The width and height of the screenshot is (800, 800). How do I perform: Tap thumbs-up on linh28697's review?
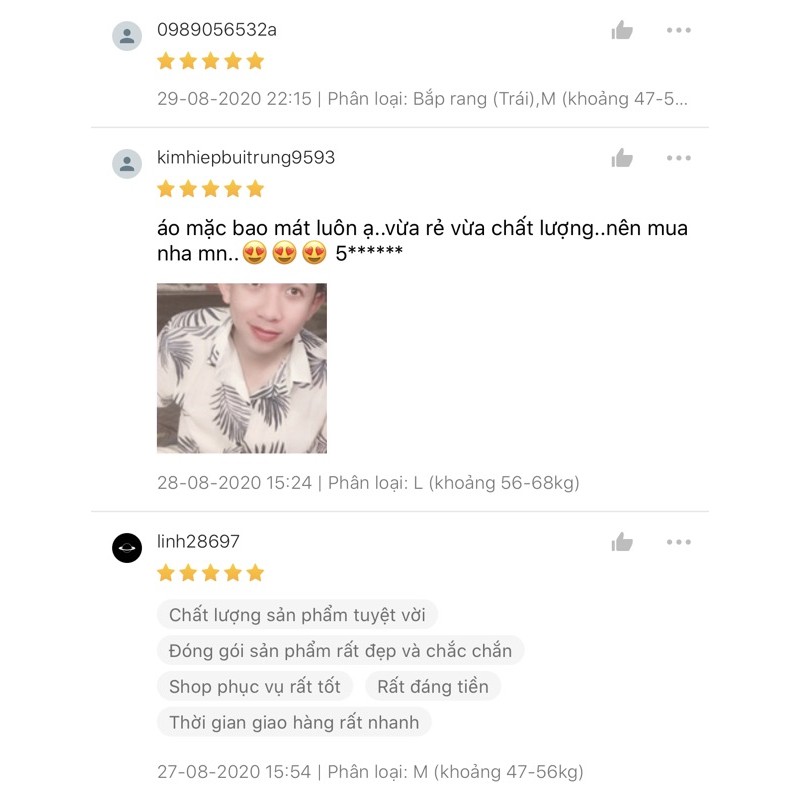pyautogui.click(x=622, y=542)
